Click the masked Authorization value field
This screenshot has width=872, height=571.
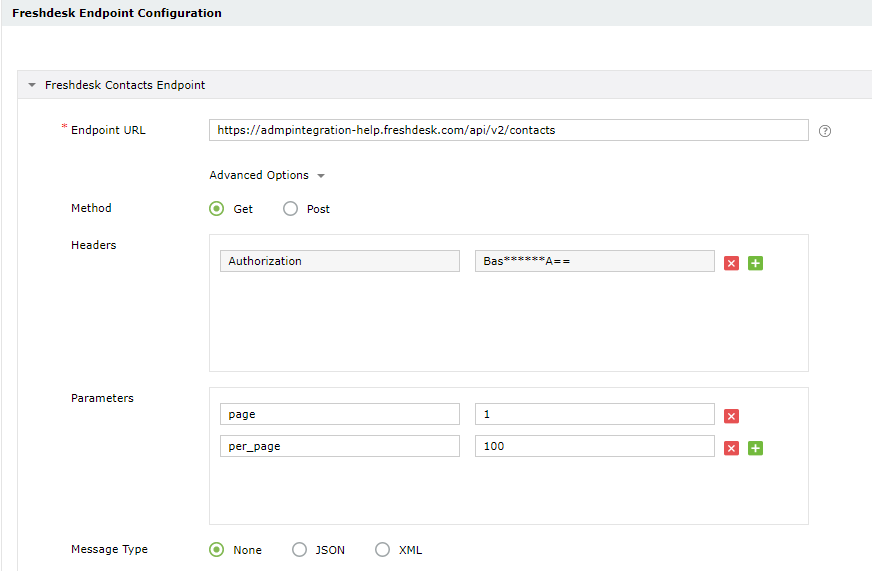(594, 261)
